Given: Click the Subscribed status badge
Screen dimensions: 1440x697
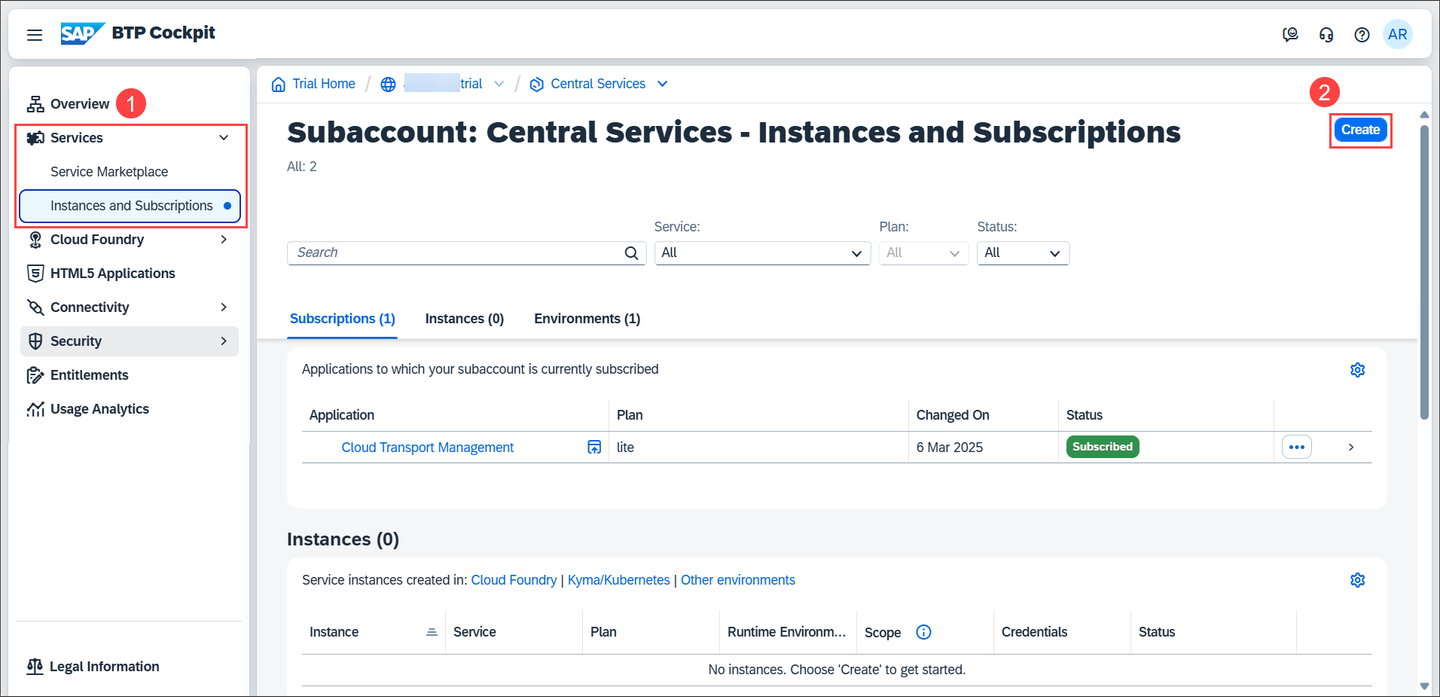Looking at the screenshot, I should tap(1103, 447).
